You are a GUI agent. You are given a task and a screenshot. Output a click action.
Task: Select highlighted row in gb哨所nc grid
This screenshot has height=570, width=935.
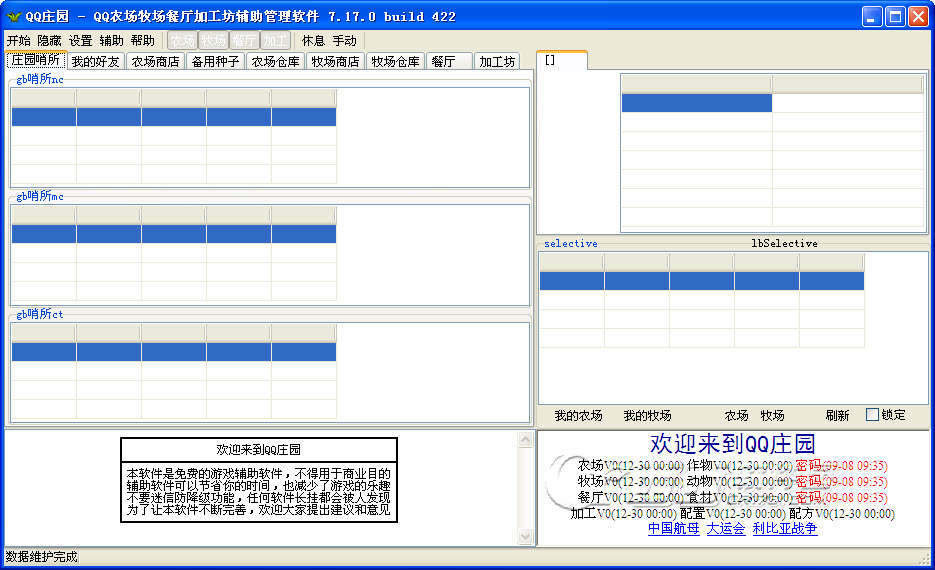coord(174,117)
